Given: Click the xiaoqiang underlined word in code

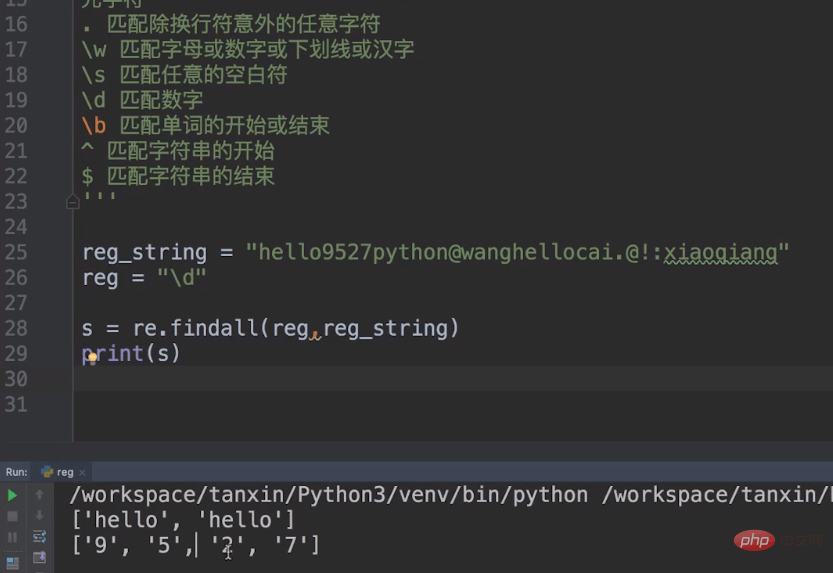Looking at the screenshot, I should (721, 252).
